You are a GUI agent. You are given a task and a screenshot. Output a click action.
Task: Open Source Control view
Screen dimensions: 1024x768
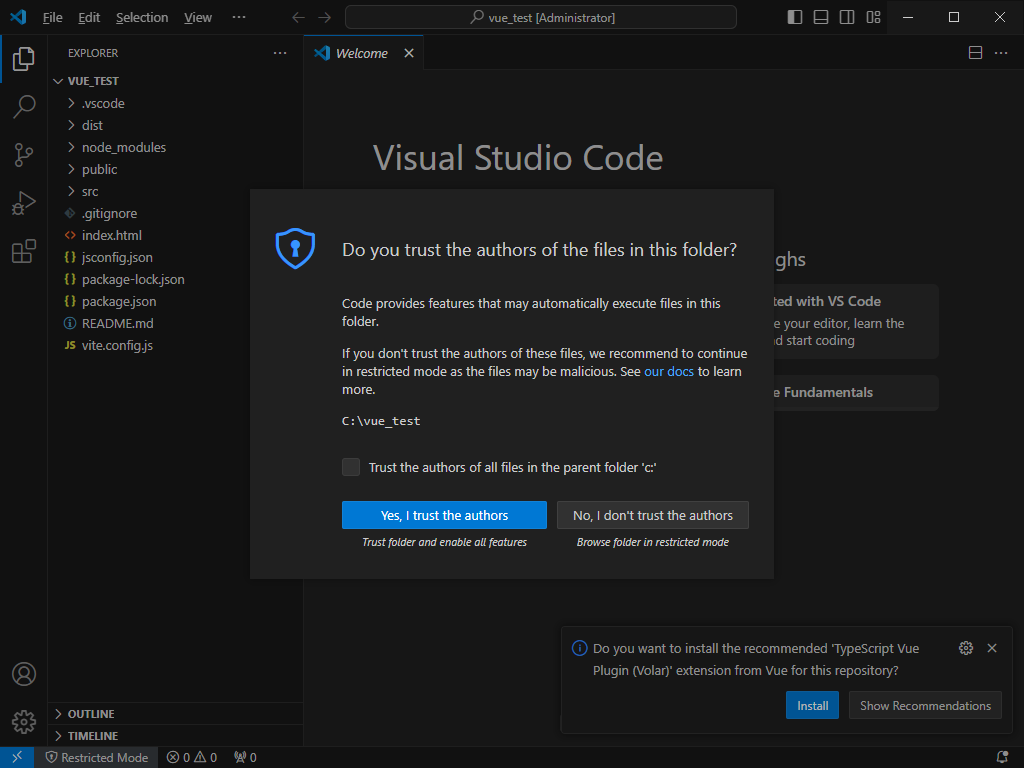24,155
